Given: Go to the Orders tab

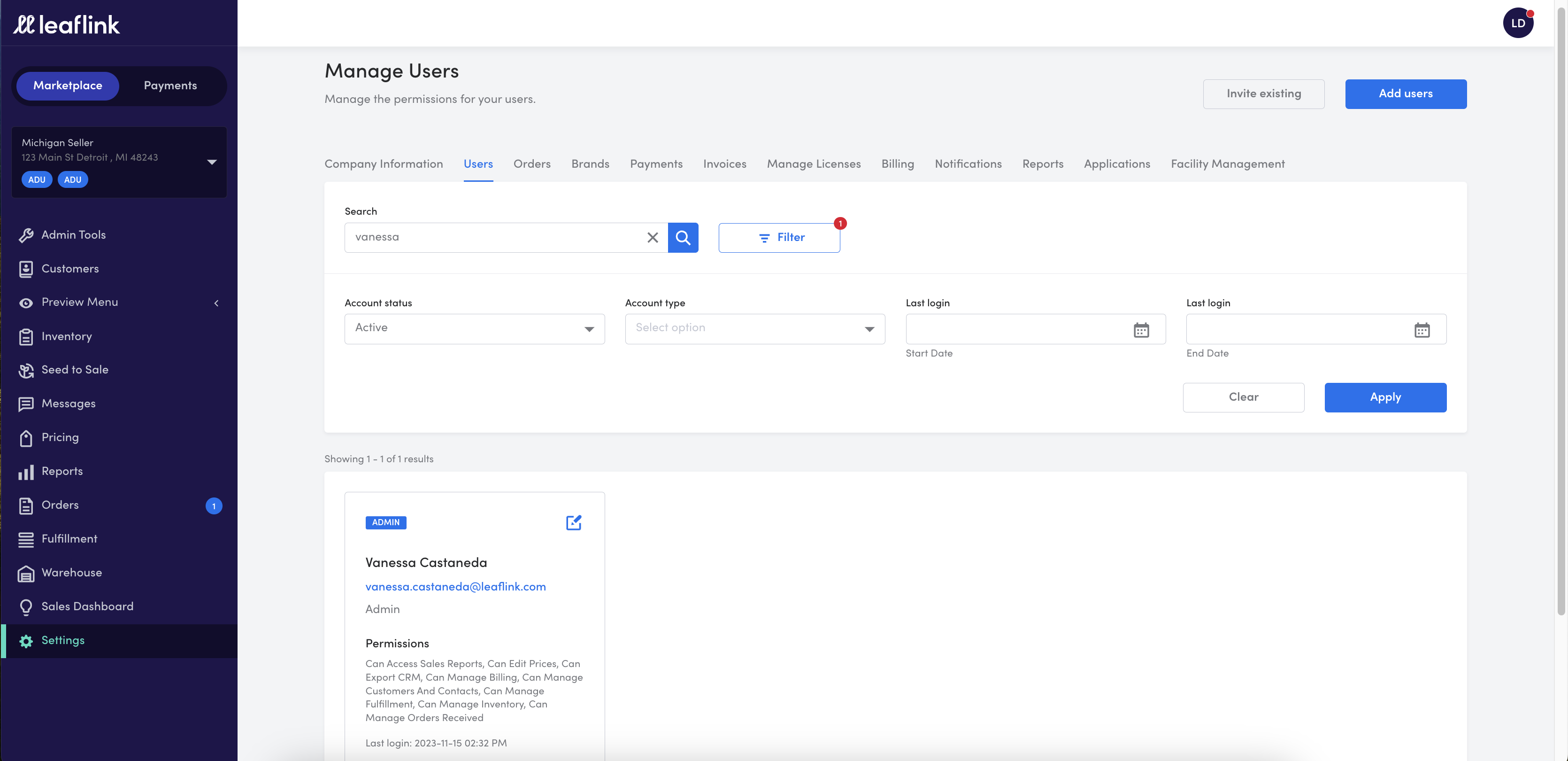Looking at the screenshot, I should (x=532, y=164).
